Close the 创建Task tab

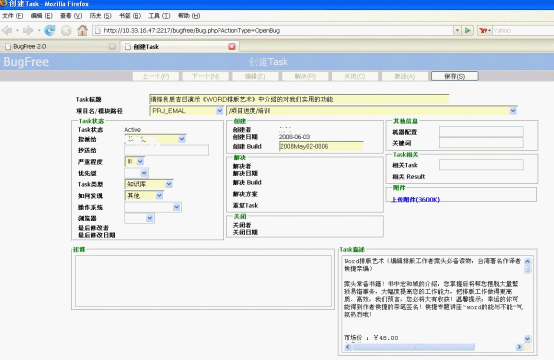(x=232, y=46)
